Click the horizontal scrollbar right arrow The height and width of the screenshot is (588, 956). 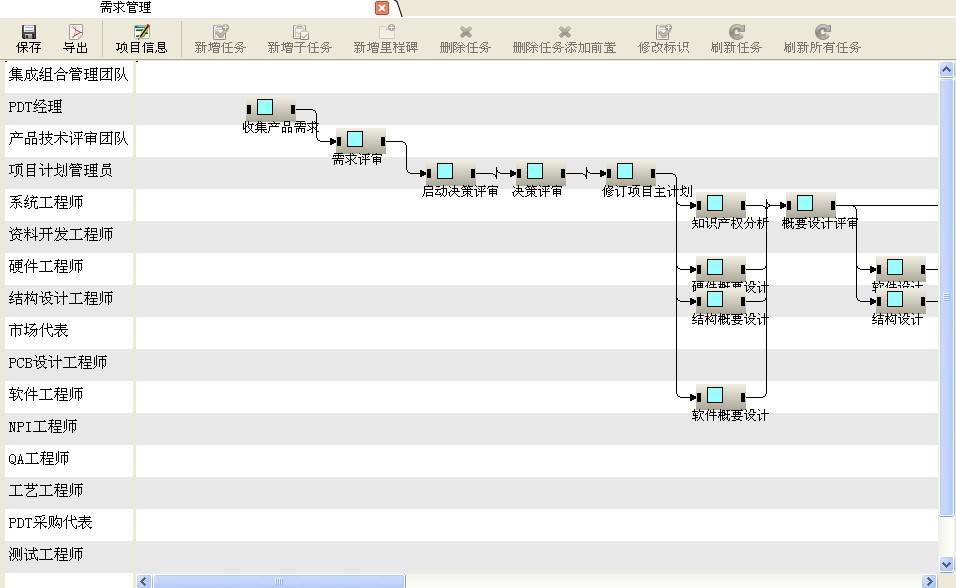(929, 581)
